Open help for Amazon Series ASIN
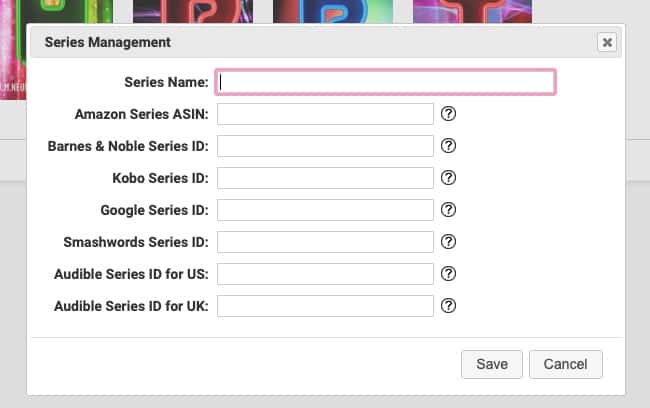This screenshot has height=408, width=650. [448, 114]
